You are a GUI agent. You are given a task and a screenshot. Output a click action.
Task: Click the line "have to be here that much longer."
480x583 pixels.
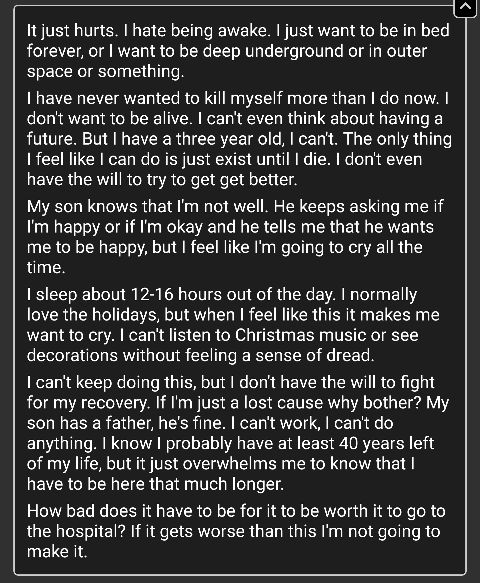click(155, 484)
